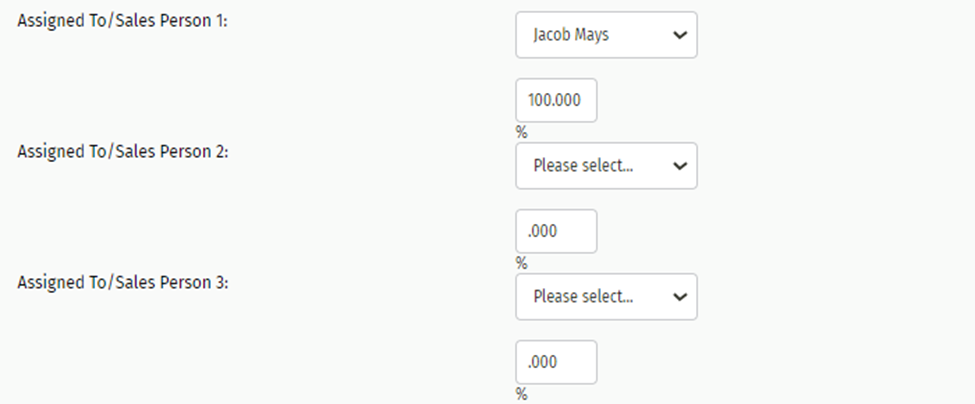Click the 100.000 percentage field

click(x=556, y=100)
